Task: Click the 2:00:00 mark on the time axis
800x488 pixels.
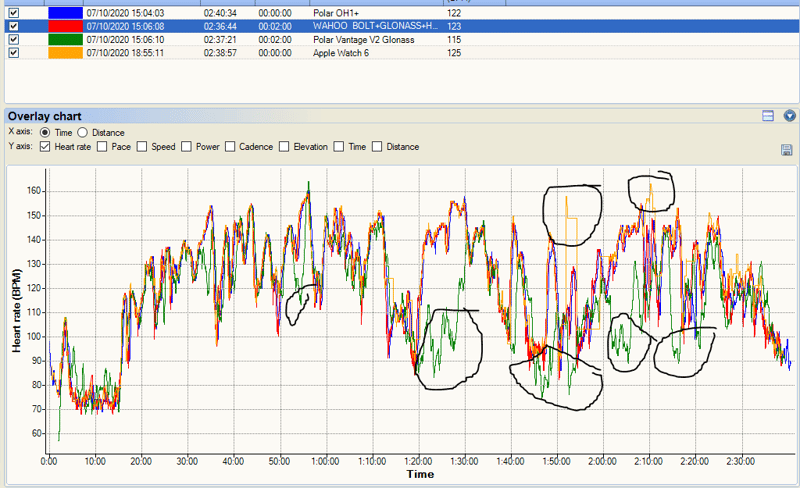Action: pos(603,461)
